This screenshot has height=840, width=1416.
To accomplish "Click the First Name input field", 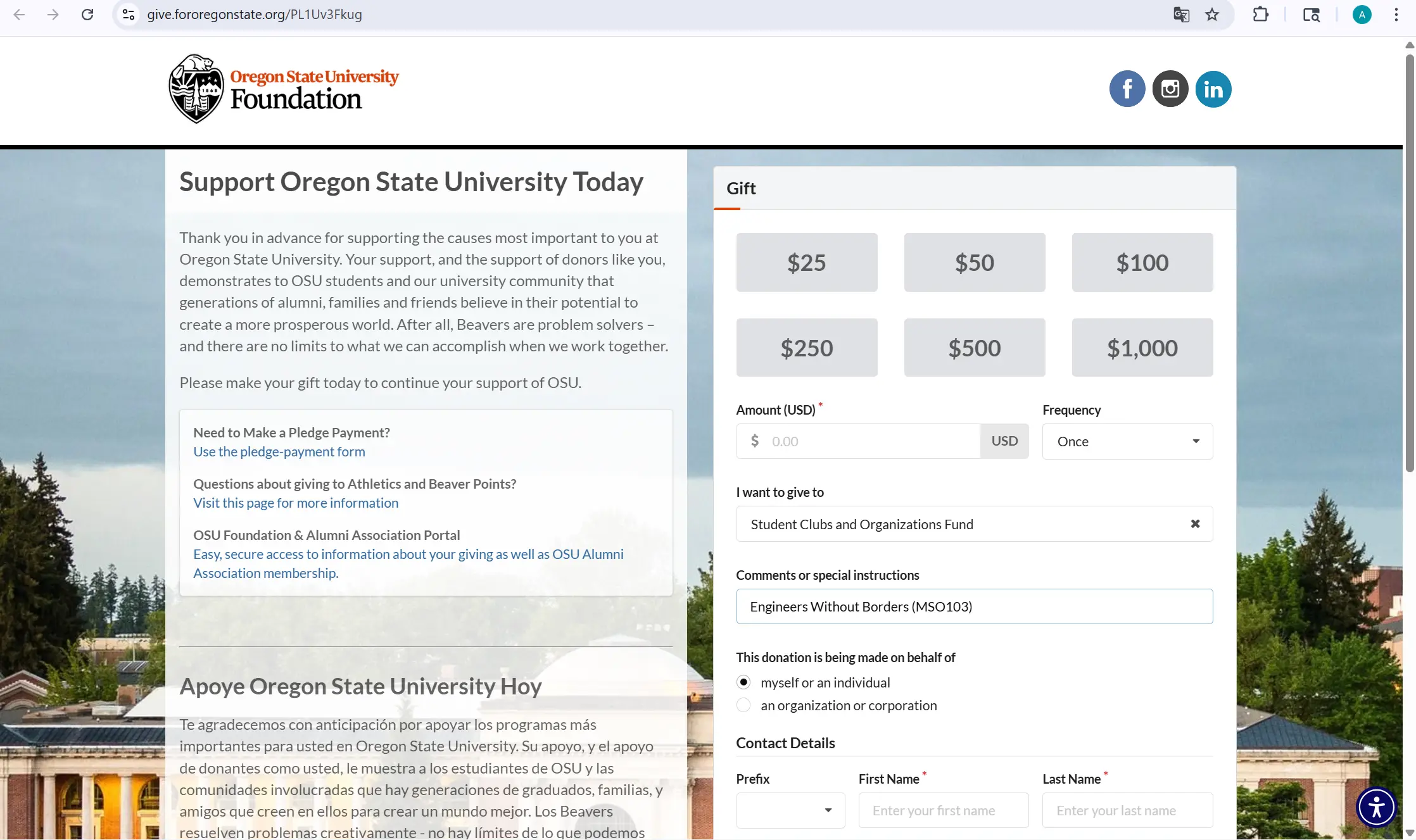I will 943,810.
